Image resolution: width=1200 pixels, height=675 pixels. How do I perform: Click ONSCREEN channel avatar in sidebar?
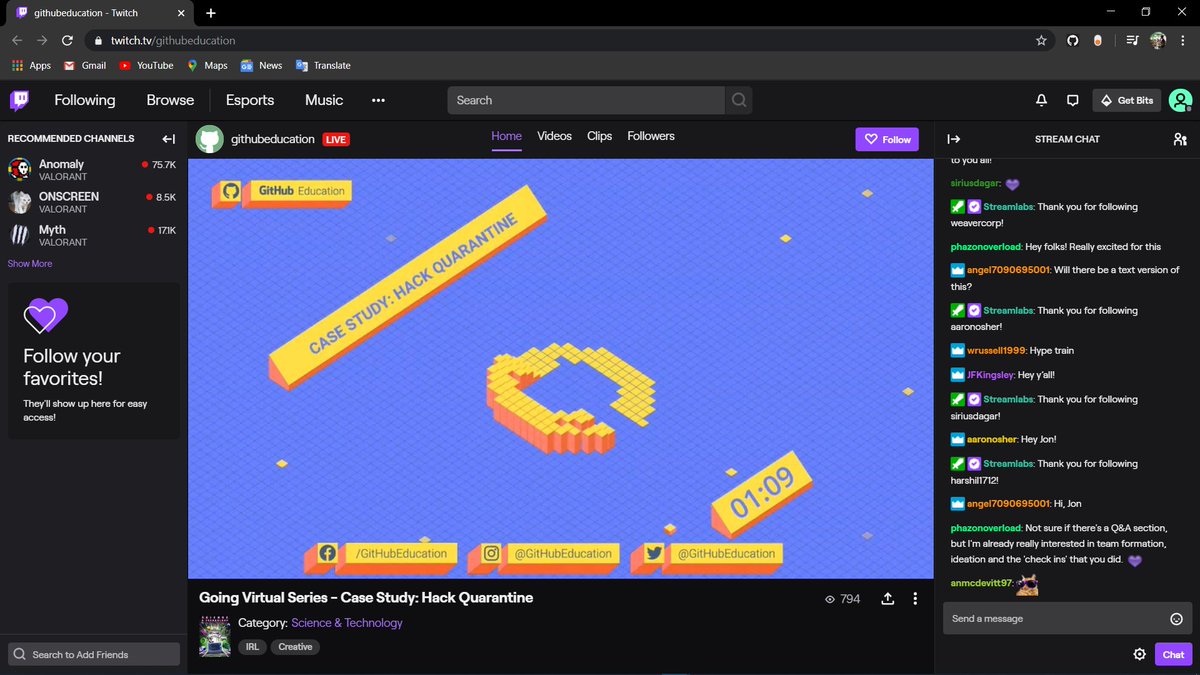click(x=20, y=202)
